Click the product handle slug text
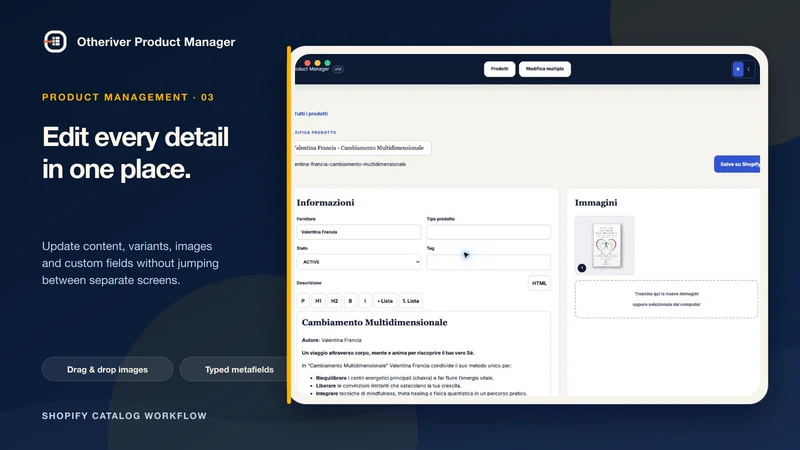This screenshot has height=450, width=800. (x=351, y=164)
